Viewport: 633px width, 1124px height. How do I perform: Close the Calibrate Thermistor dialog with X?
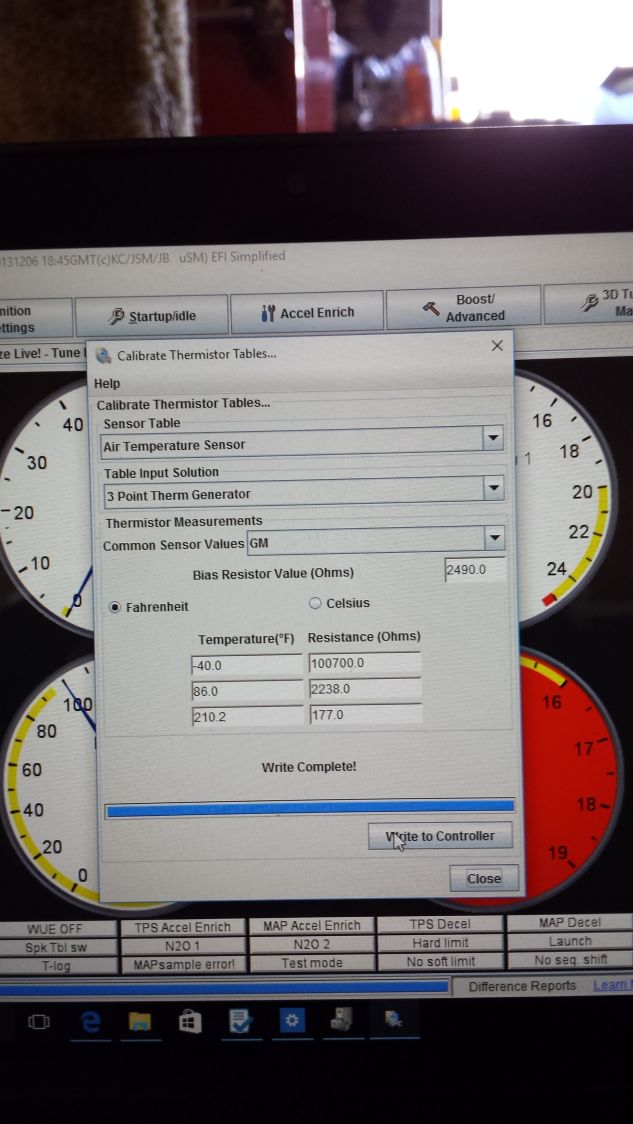(497, 346)
